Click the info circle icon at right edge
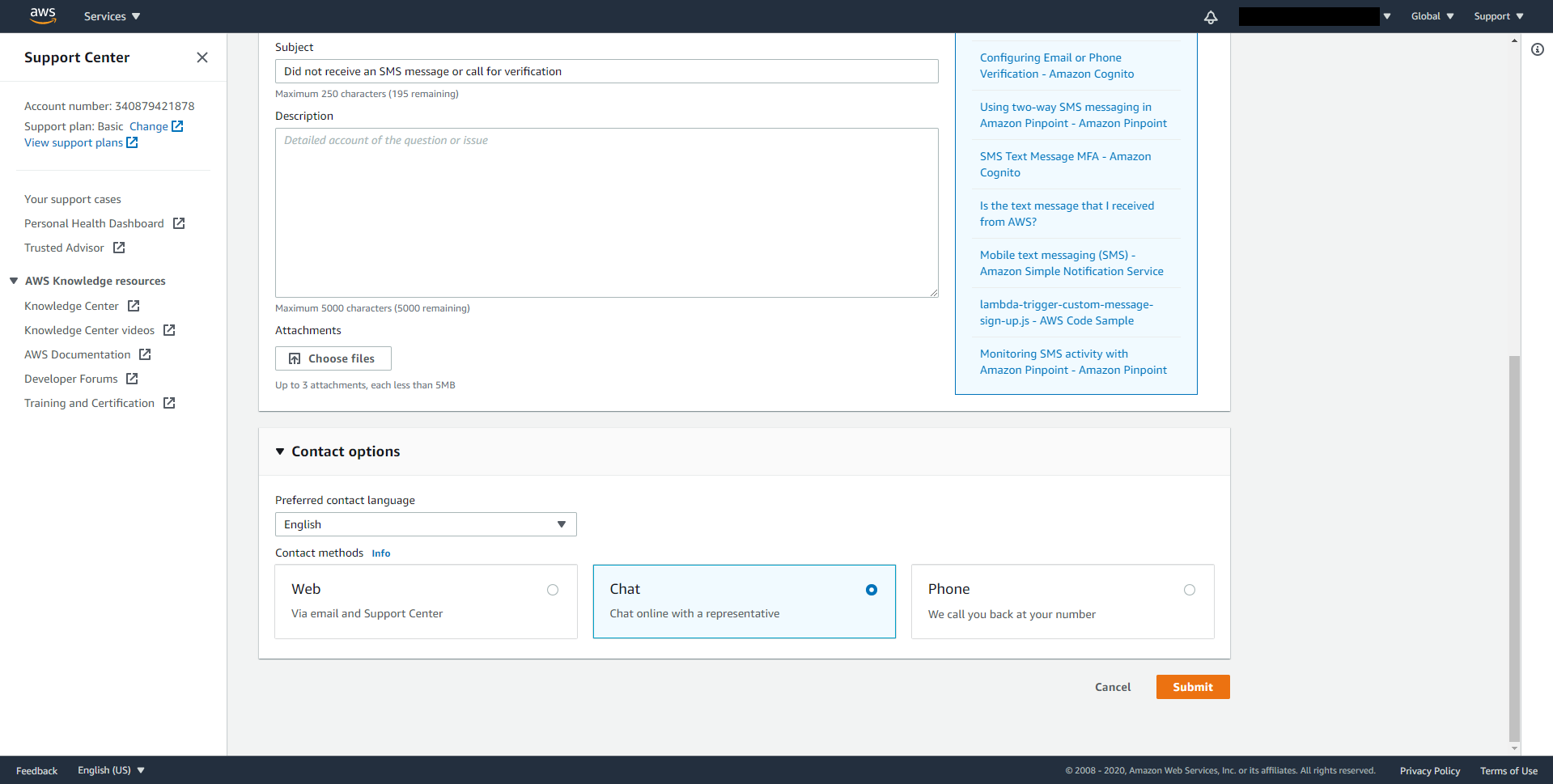This screenshot has height=784, width=1553. pyautogui.click(x=1538, y=49)
